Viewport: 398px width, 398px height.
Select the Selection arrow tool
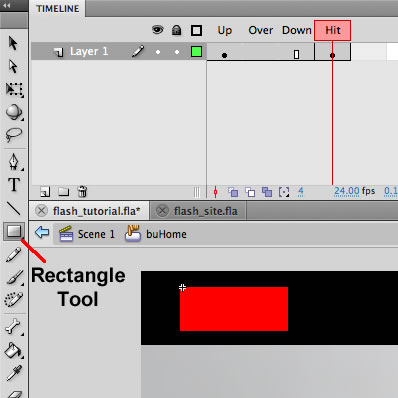[13, 43]
